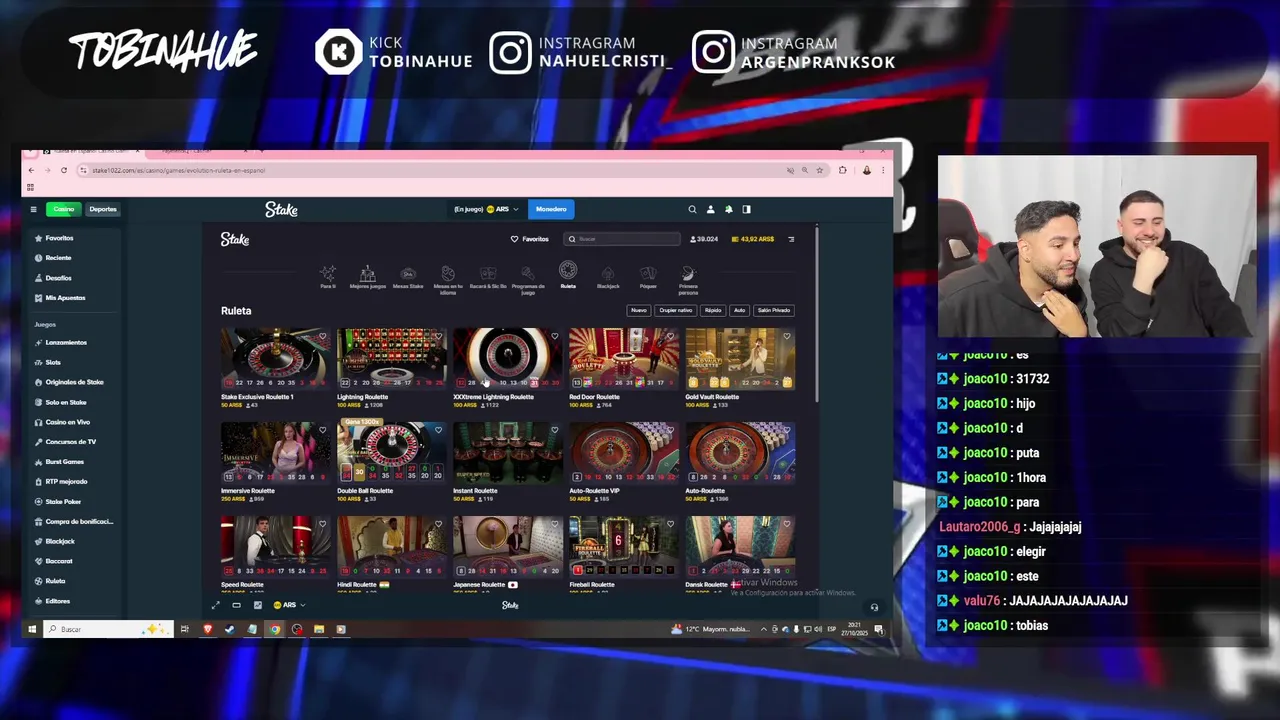Filter roulette by Nuevo
The height and width of the screenshot is (720, 1280).
[639, 310]
